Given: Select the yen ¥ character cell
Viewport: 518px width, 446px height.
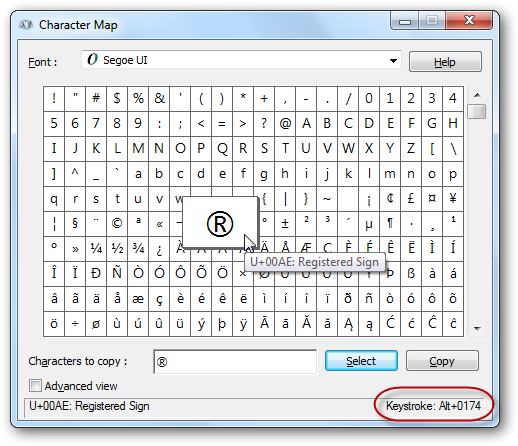Looking at the screenshot, I should coord(453,199).
